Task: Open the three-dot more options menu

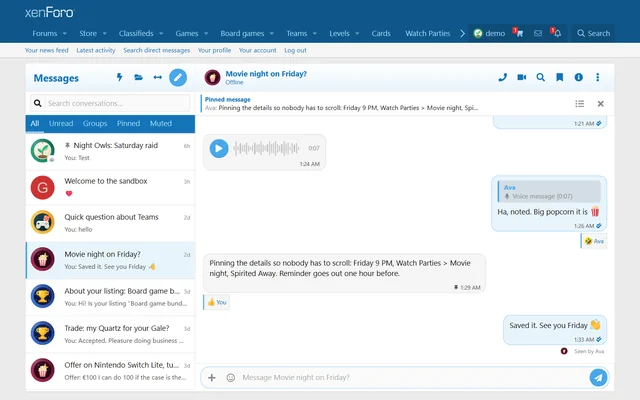Action: [x=598, y=77]
